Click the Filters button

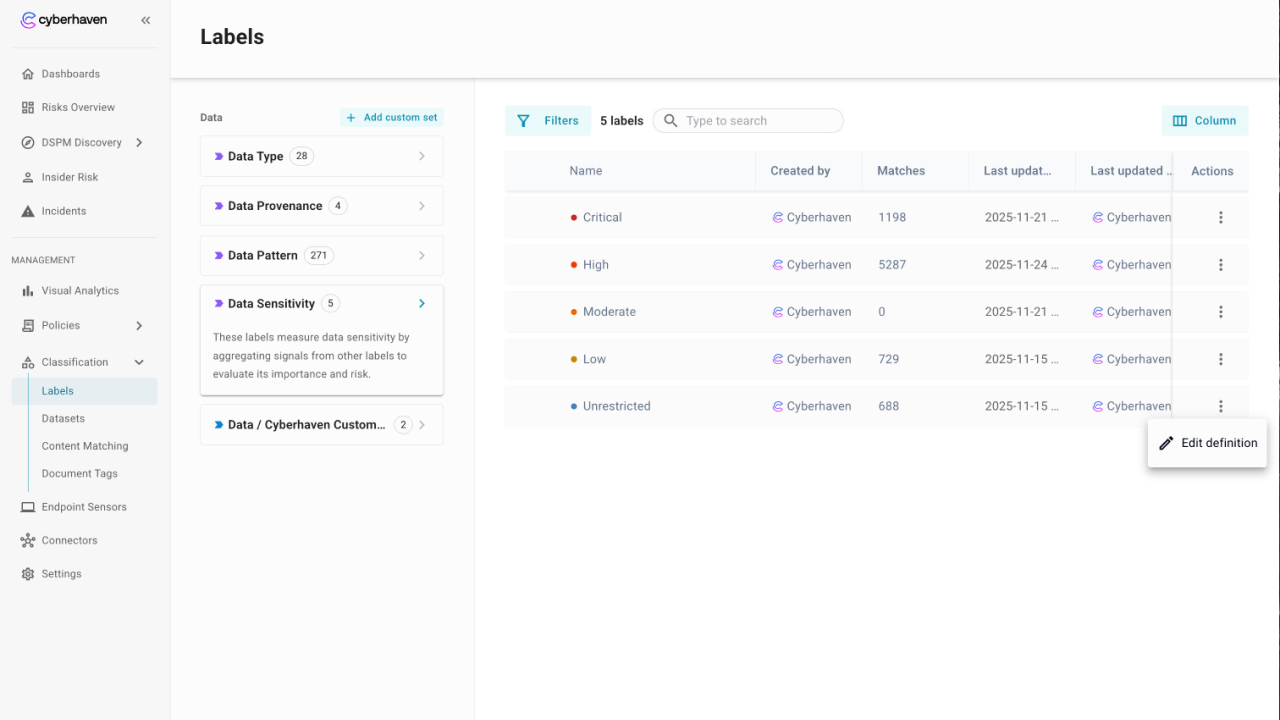pyautogui.click(x=548, y=121)
